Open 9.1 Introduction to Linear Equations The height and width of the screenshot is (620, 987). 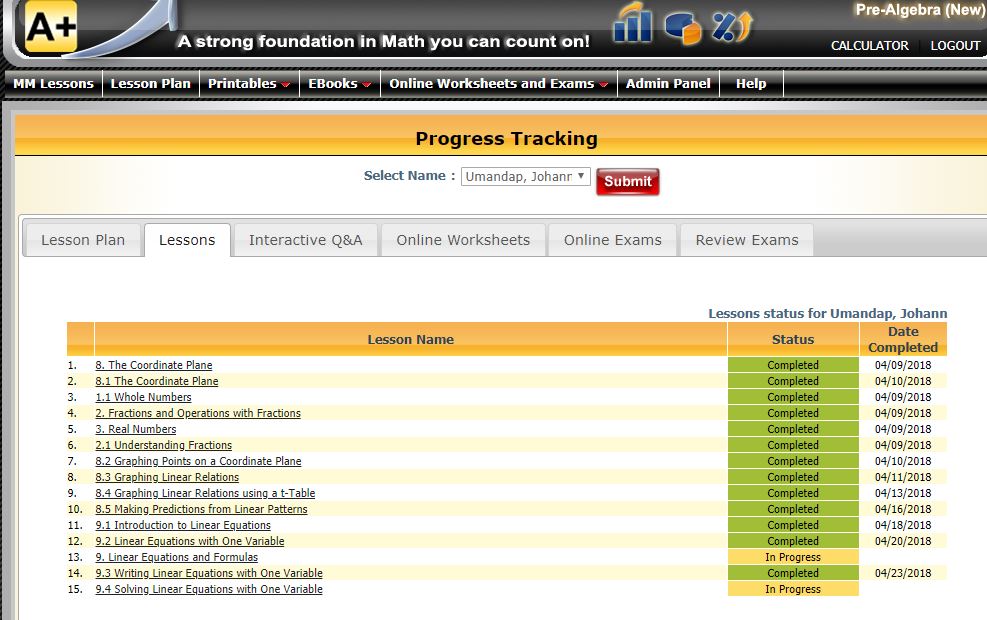(183, 525)
